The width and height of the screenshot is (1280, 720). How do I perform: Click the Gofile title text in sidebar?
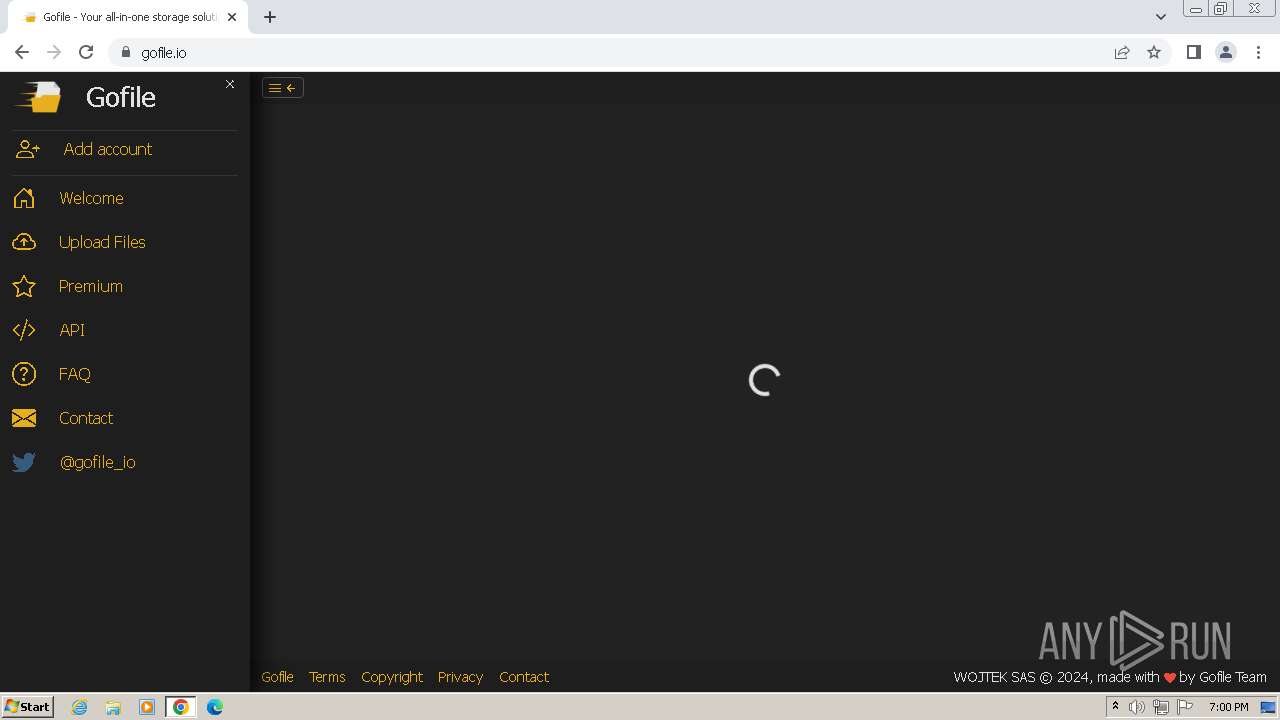[x=121, y=97]
